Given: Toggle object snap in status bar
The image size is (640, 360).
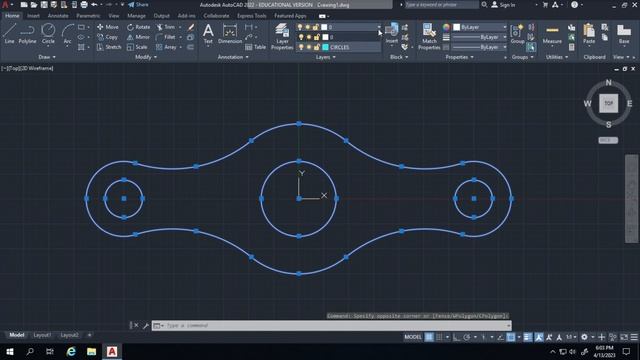Looking at the screenshot, I should point(511,337).
